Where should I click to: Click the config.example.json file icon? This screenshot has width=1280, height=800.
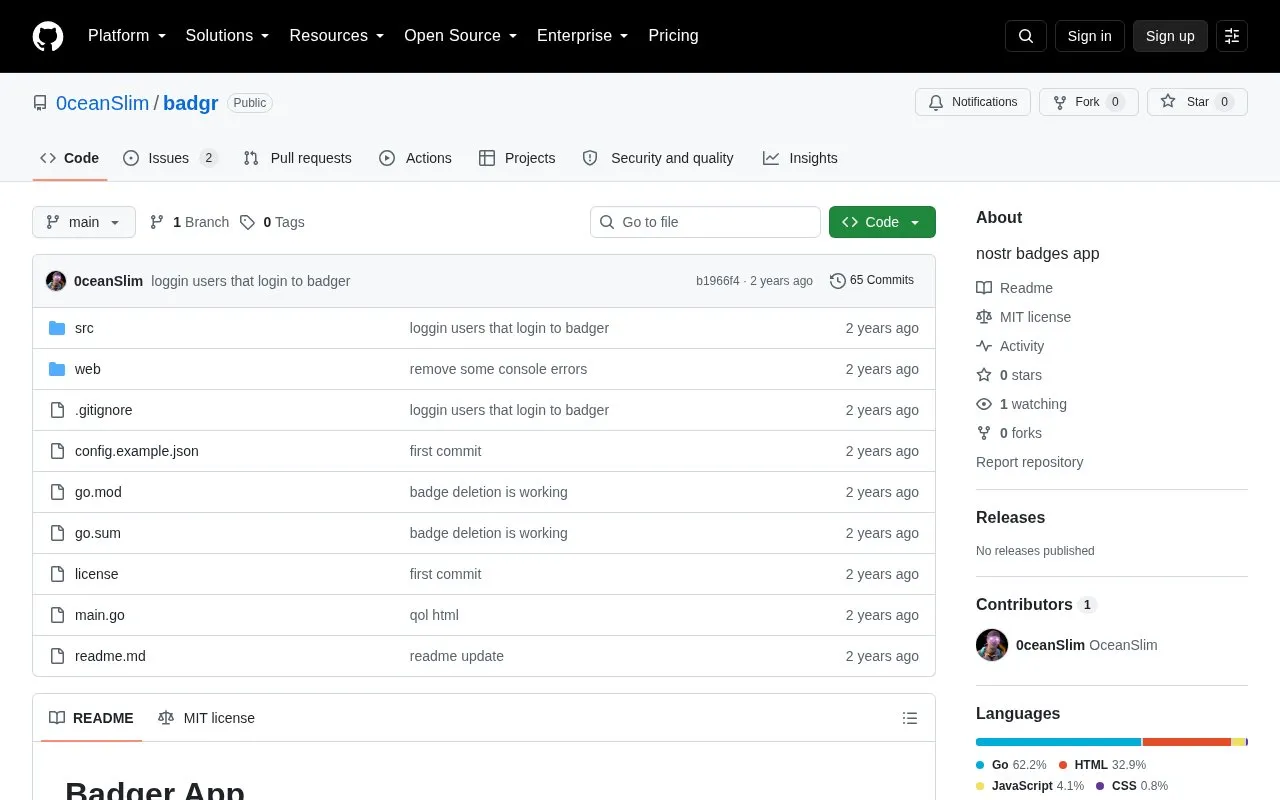[57, 451]
